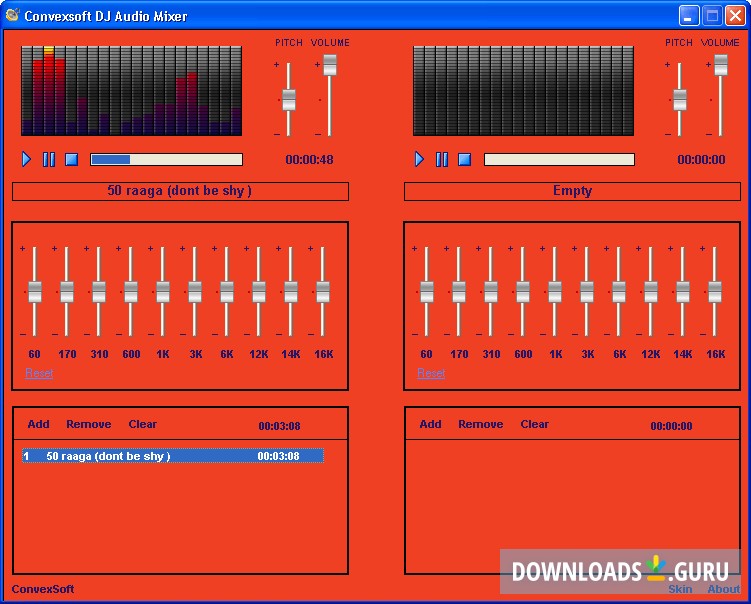Image resolution: width=751 pixels, height=604 pixels.
Task: Click the right equalizer 170 Hz slider
Action: pos(459,292)
